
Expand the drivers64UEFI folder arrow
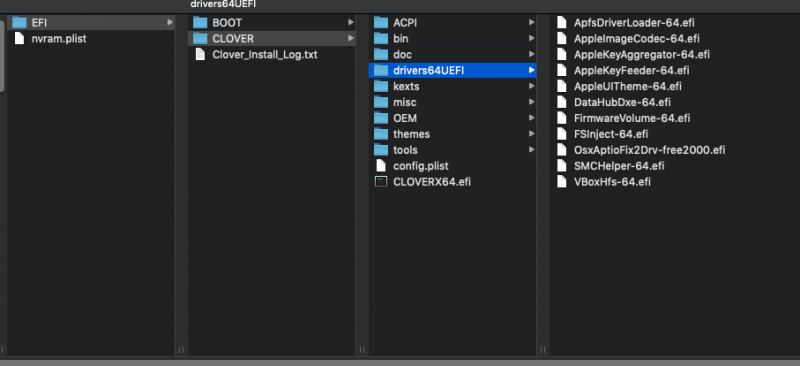pos(532,70)
